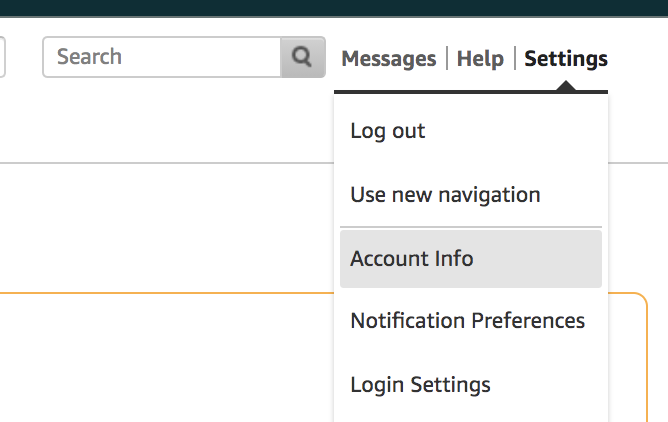Click the word Preferences in the menu
This screenshot has width=668, height=422.
(x=528, y=321)
